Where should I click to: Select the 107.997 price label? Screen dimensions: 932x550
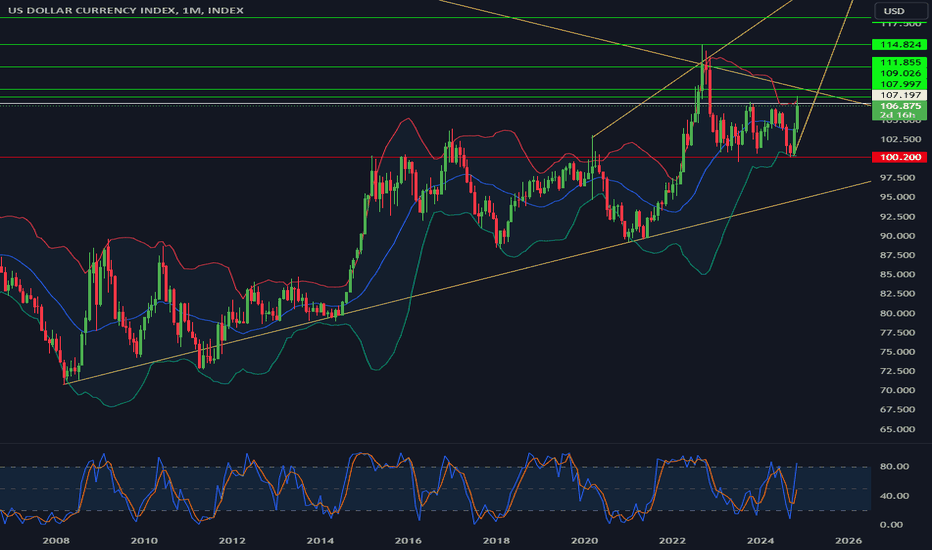[899, 84]
